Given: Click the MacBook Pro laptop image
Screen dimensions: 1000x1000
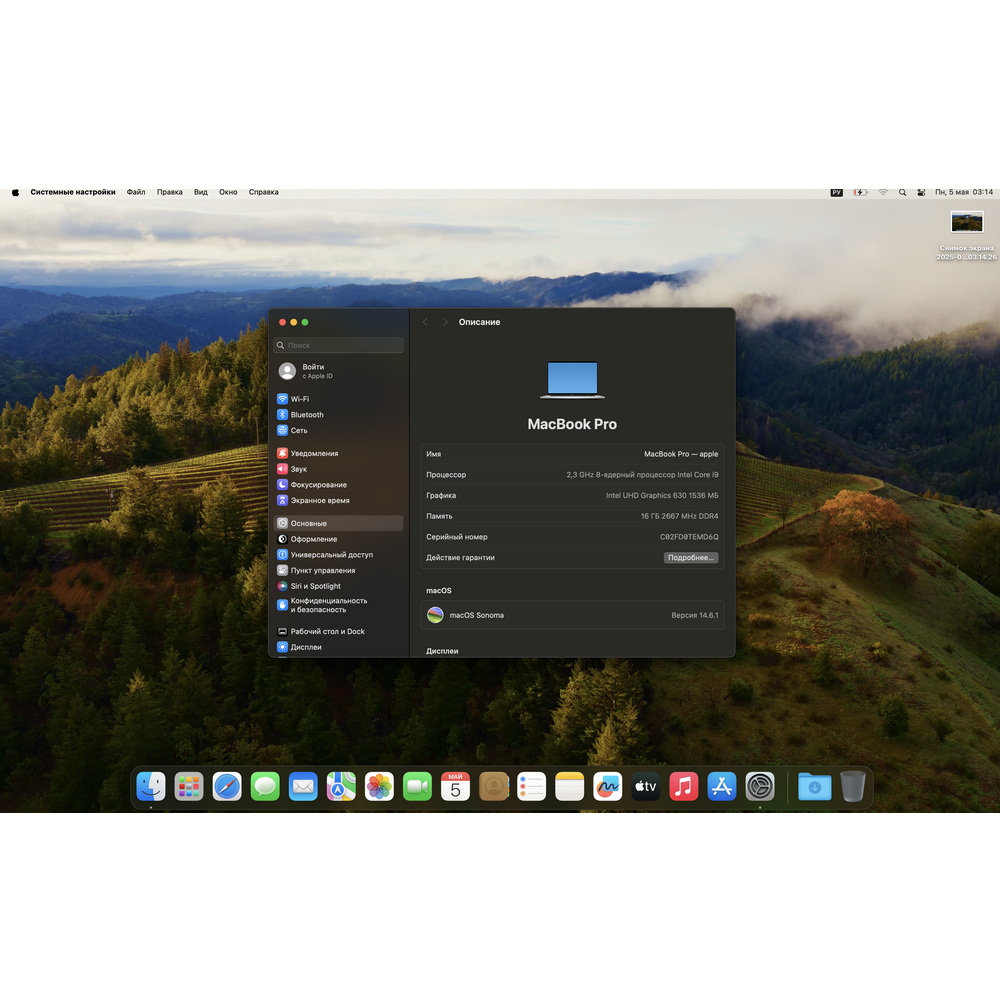Looking at the screenshot, I should pos(572,380).
